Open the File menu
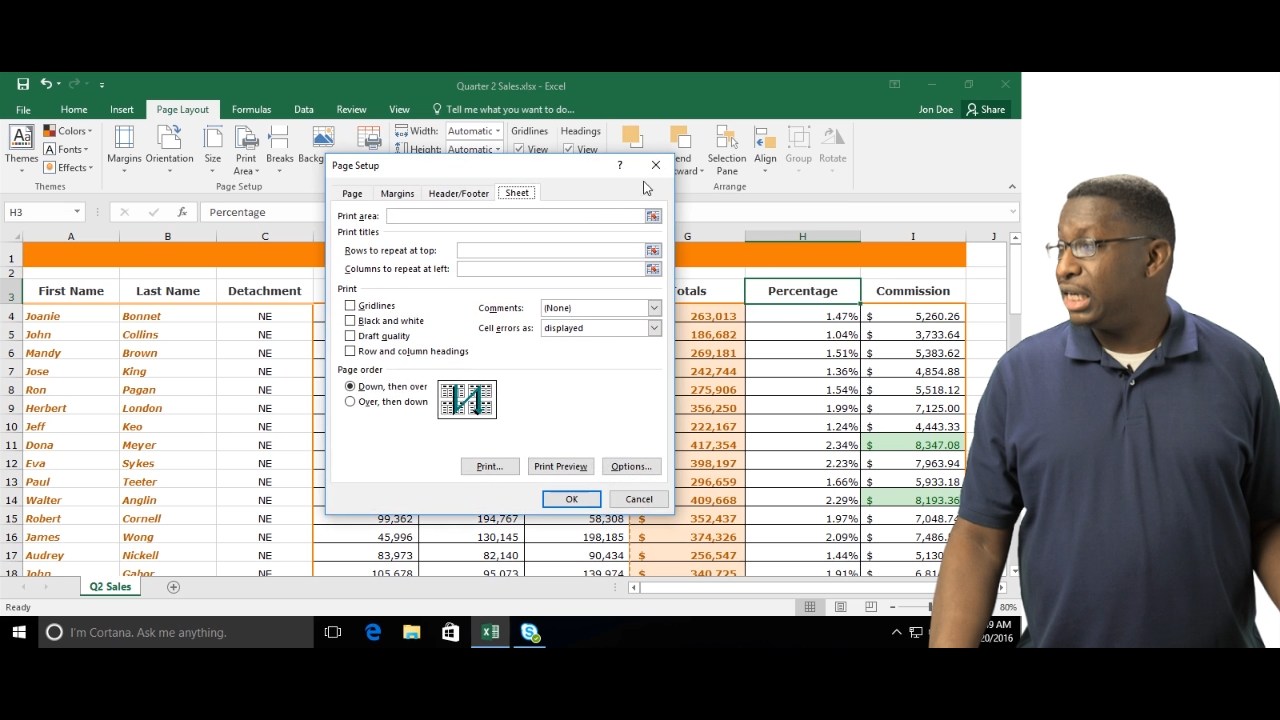The height and width of the screenshot is (720, 1280). tap(23, 110)
